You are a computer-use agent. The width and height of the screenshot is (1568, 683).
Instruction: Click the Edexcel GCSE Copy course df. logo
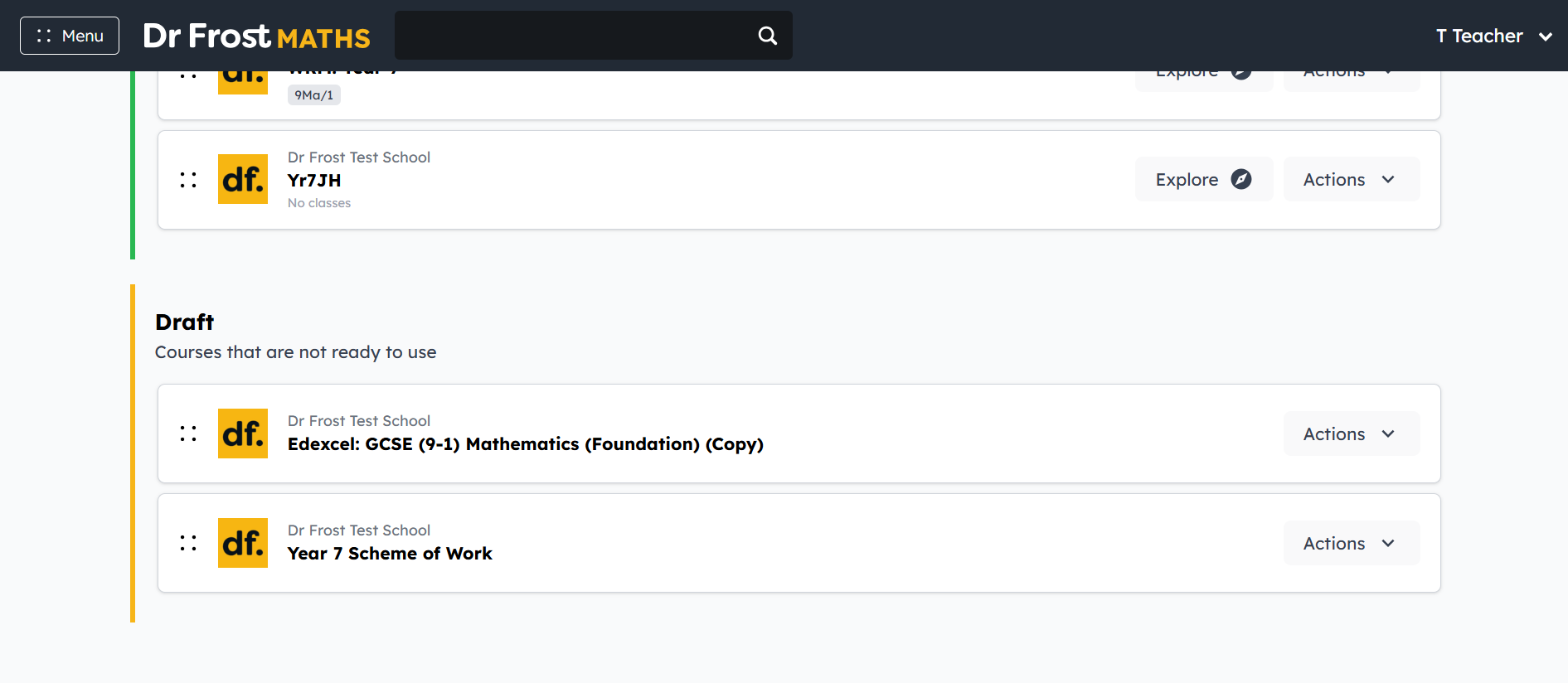click(243, 434)
